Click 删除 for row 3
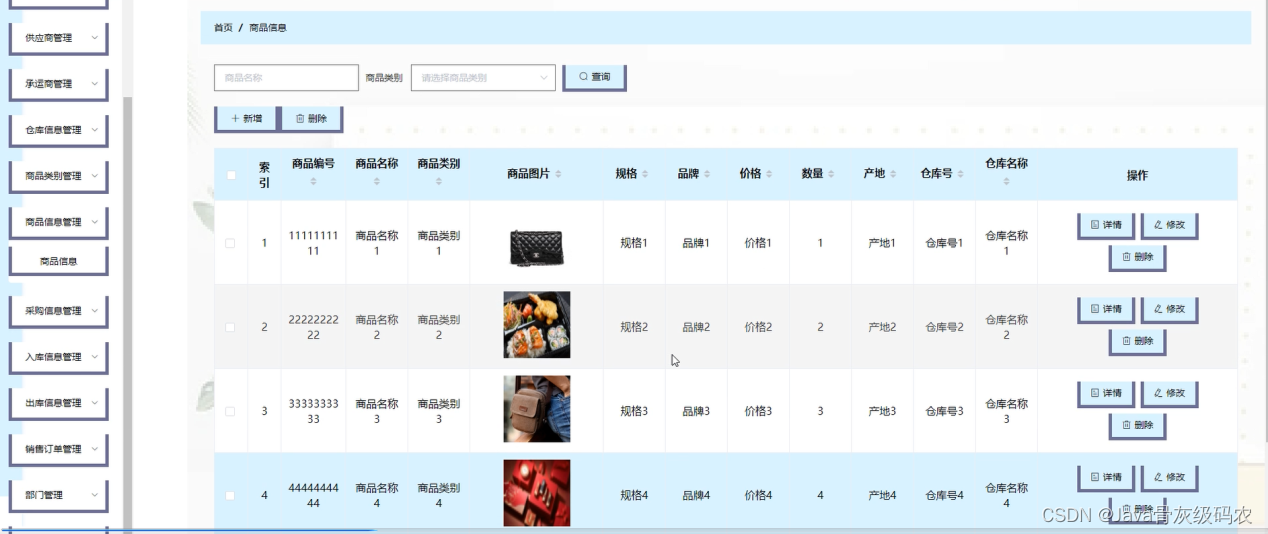 pos(1137,425)
